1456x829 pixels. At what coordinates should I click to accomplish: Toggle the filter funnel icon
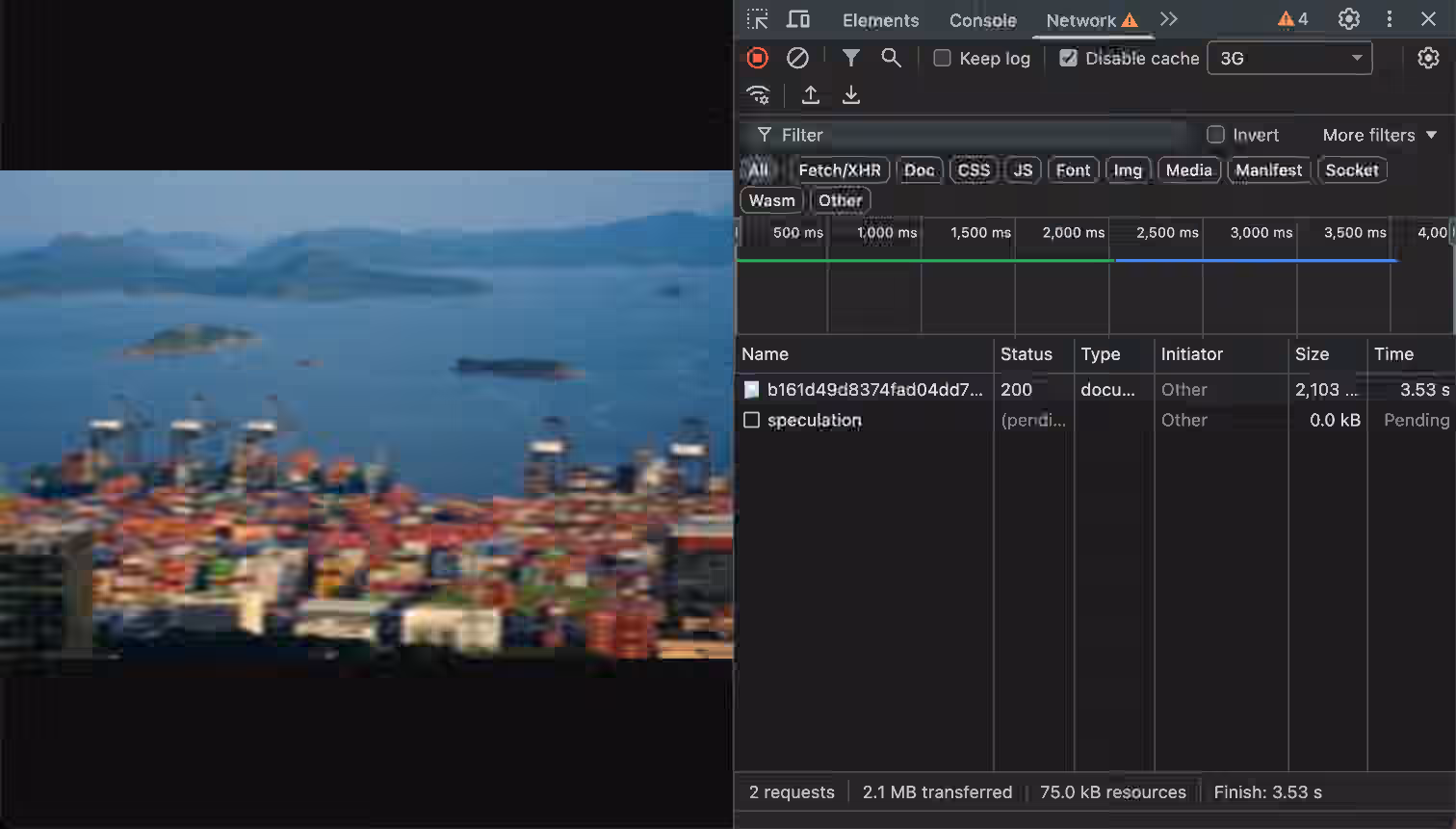(850, 58)
